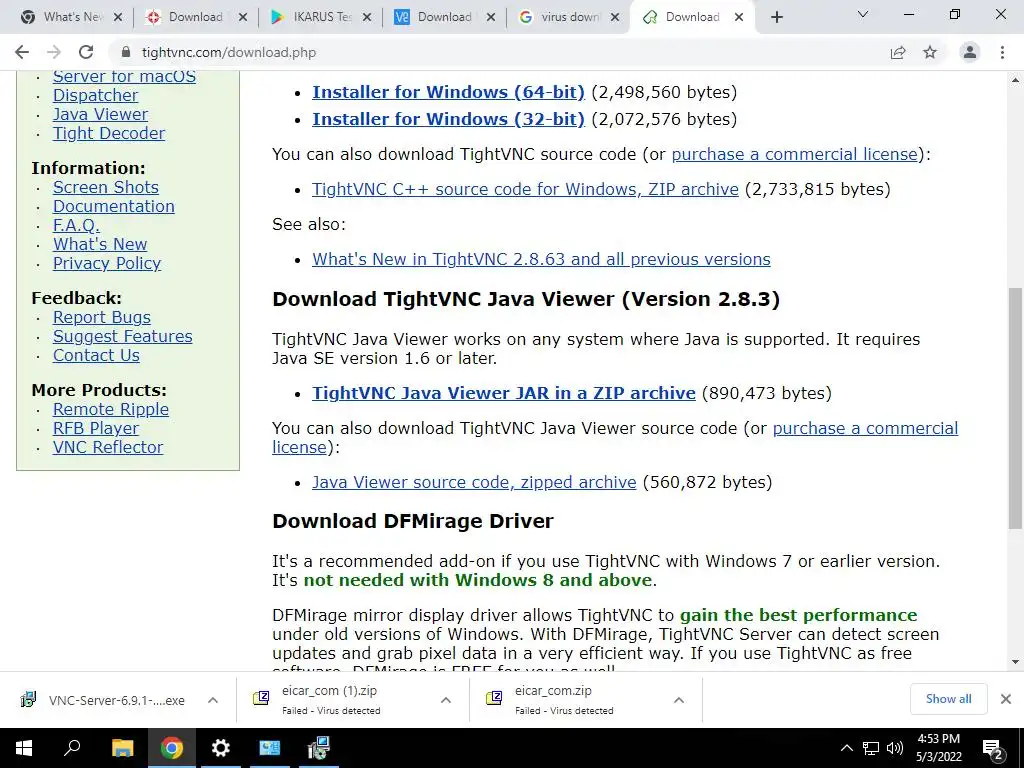Download TightVNC Java Viewer JAR ZIP archive
The image size is (1024, 768).
[504, 393]
